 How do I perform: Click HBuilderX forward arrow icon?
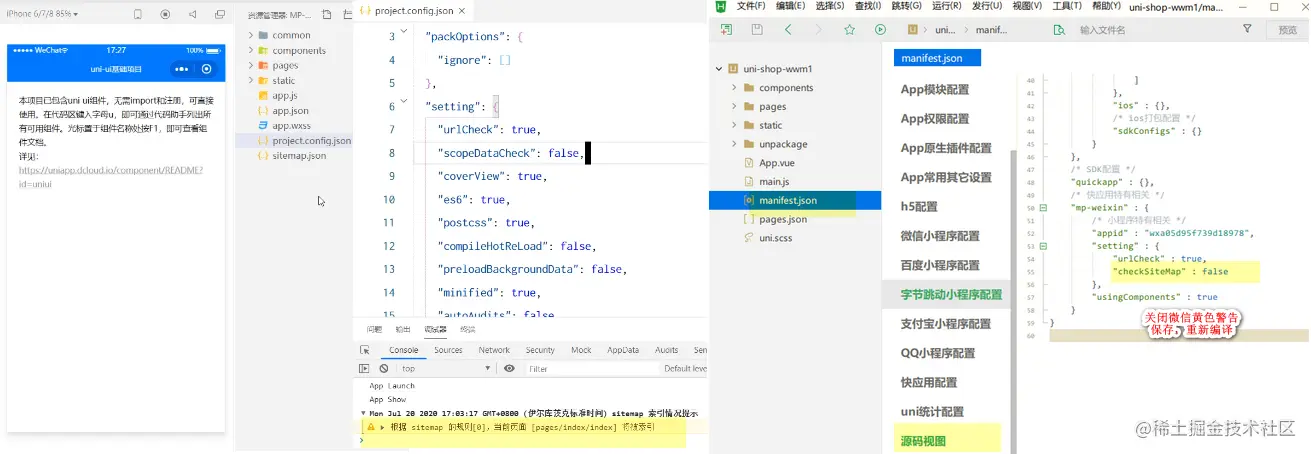click(x=818, y=30)
